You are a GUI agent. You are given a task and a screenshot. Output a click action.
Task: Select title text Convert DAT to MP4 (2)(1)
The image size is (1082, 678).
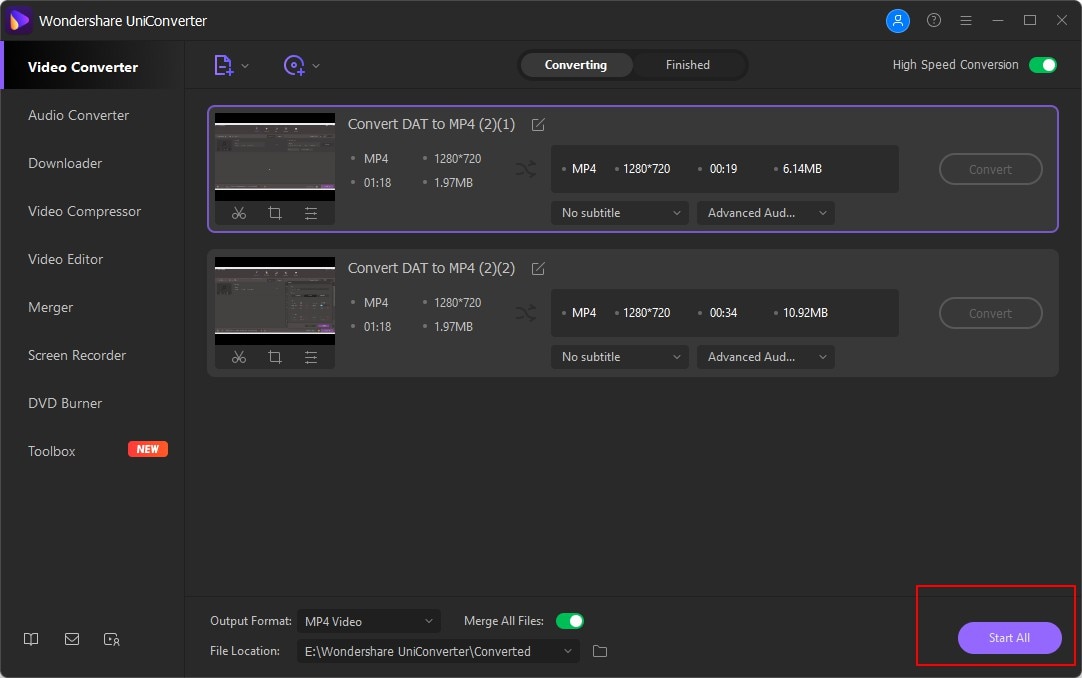(x=431, y=124)
